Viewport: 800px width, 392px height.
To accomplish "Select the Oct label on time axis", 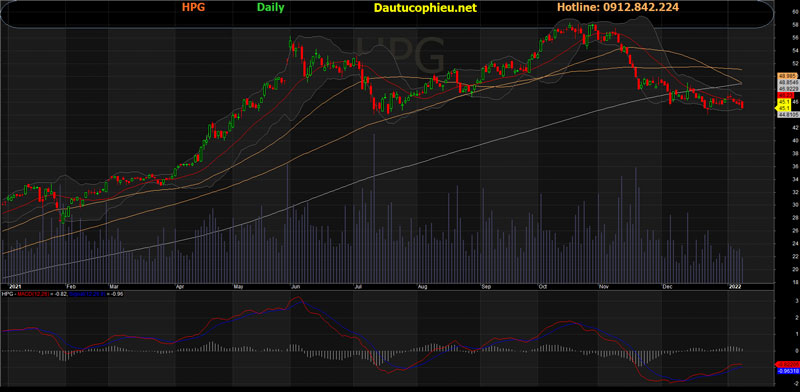I will tap(542, 287).
